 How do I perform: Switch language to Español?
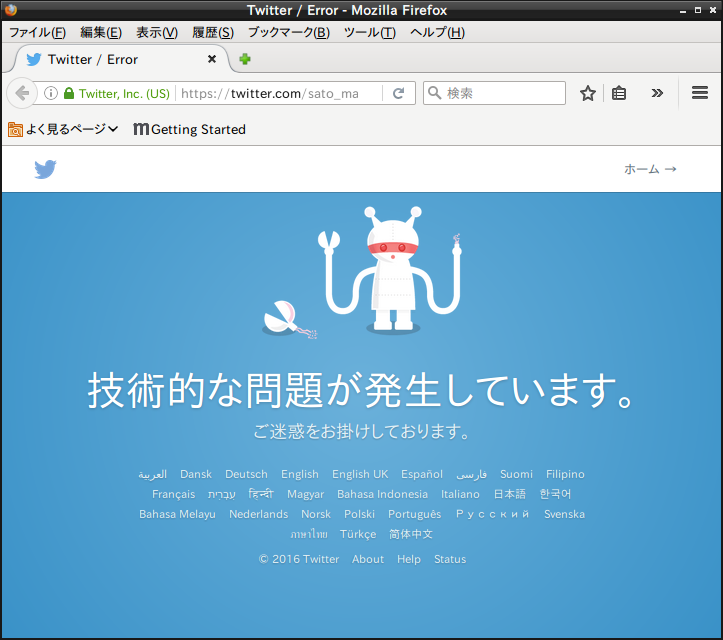422,474
